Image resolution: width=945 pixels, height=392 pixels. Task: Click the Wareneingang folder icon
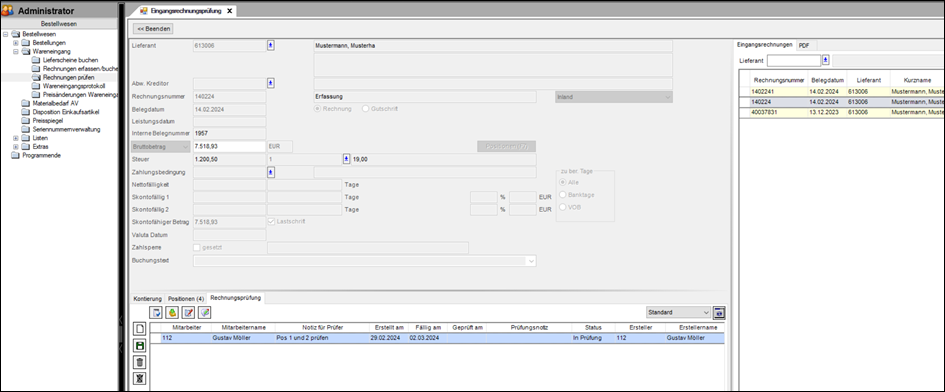[25, 52]
